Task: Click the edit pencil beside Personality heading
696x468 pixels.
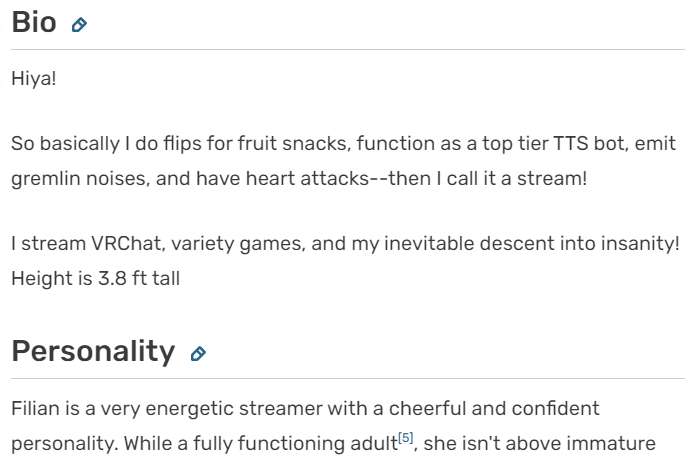Action: (x=198, y=354)
